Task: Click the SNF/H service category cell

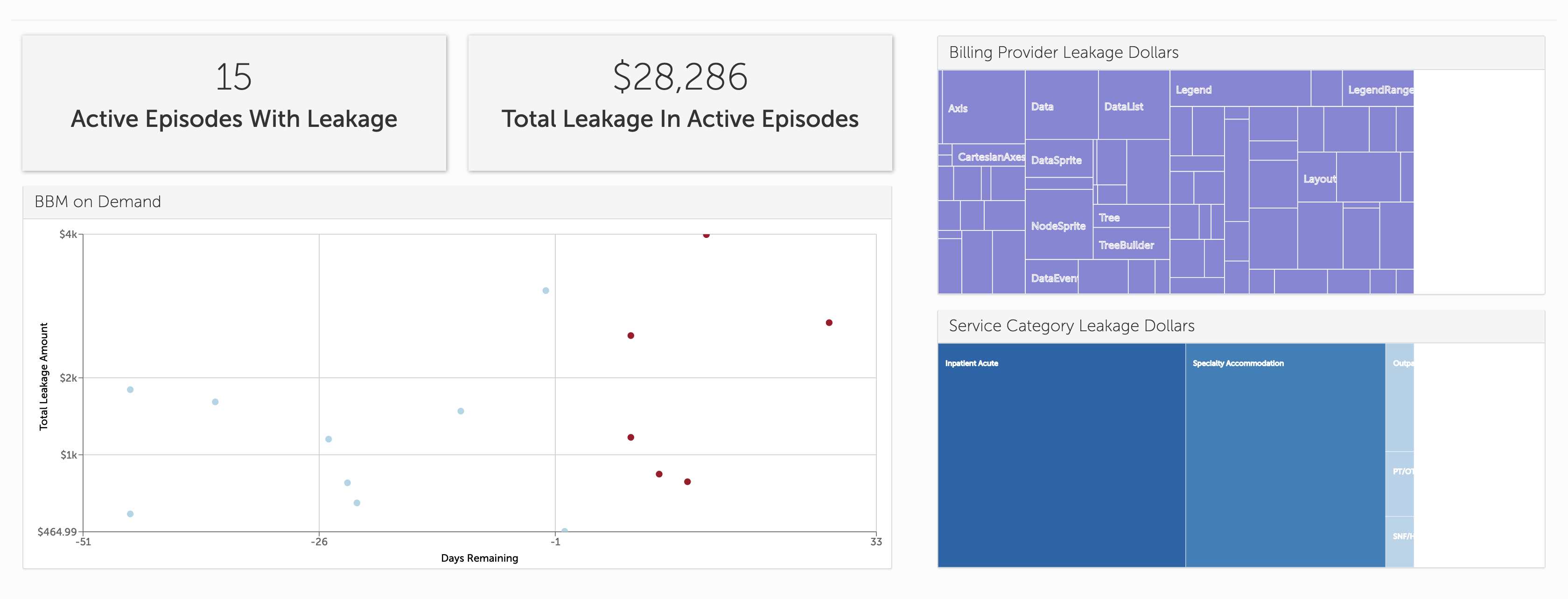Action: 1400,541
